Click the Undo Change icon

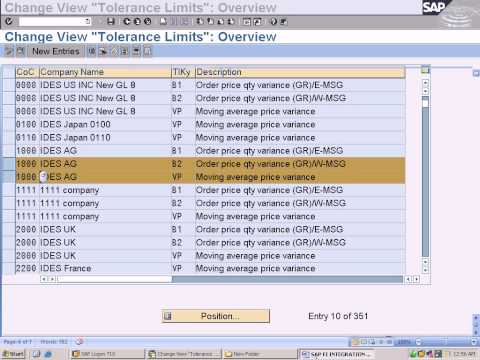click(x=114, y=51)
